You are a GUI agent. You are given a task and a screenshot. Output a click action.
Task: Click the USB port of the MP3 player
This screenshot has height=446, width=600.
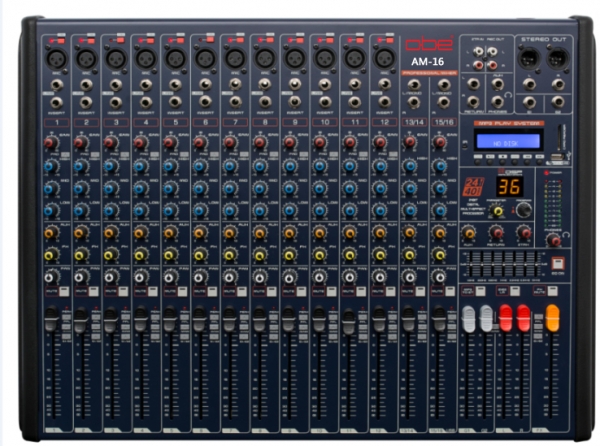[x=558, y=156]
